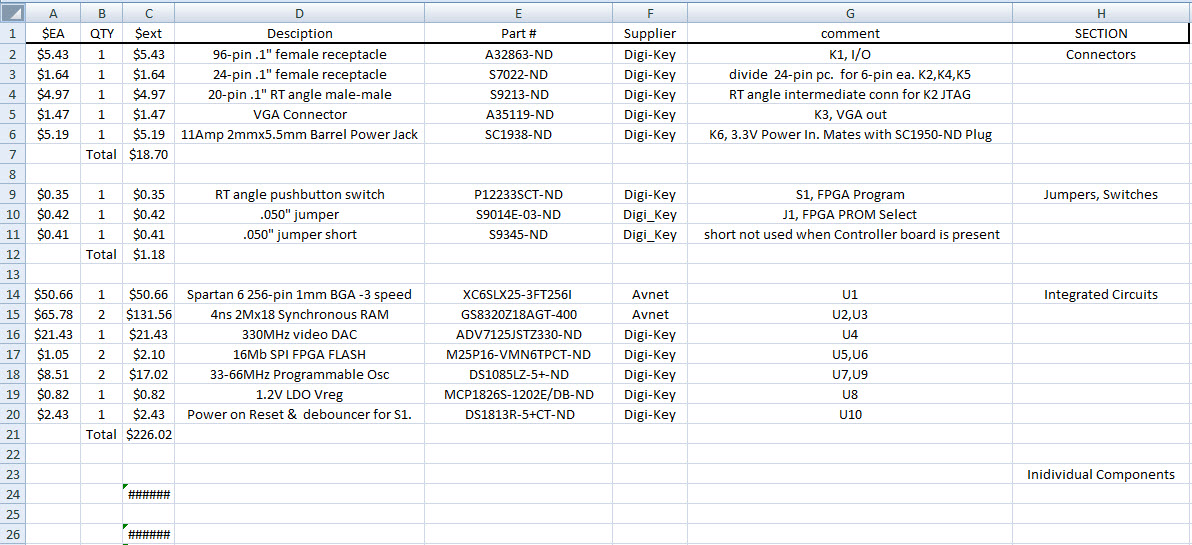Select the 'Inidividual Components' cell
This screenshot has height=545, width=1192.
1101,474
